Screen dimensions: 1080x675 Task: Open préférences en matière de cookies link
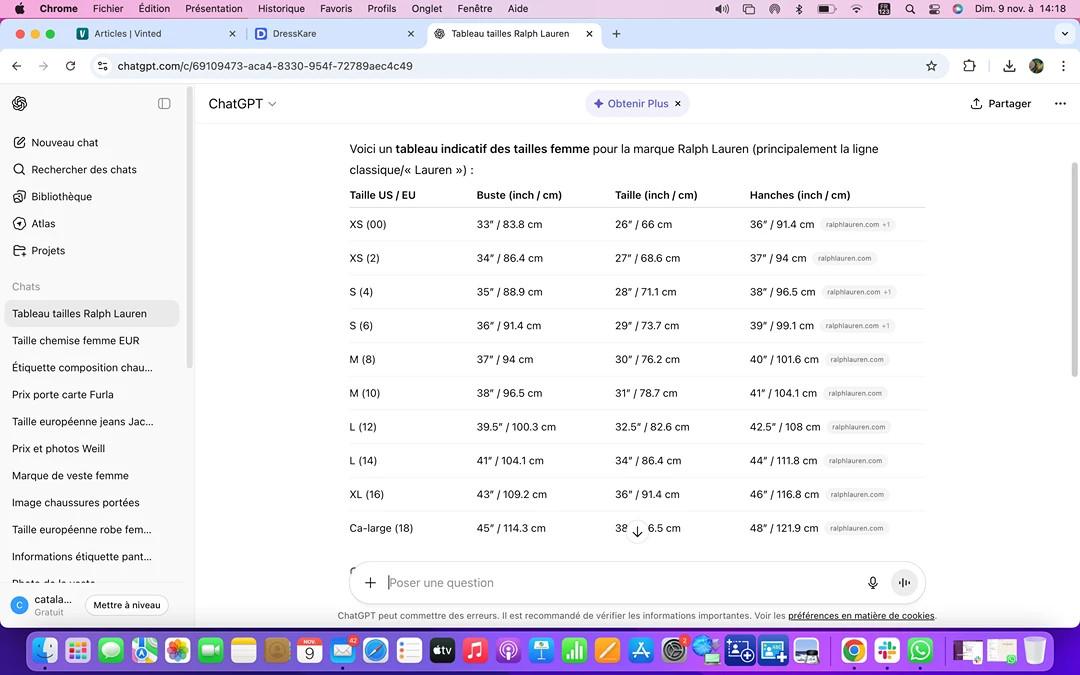861,616
